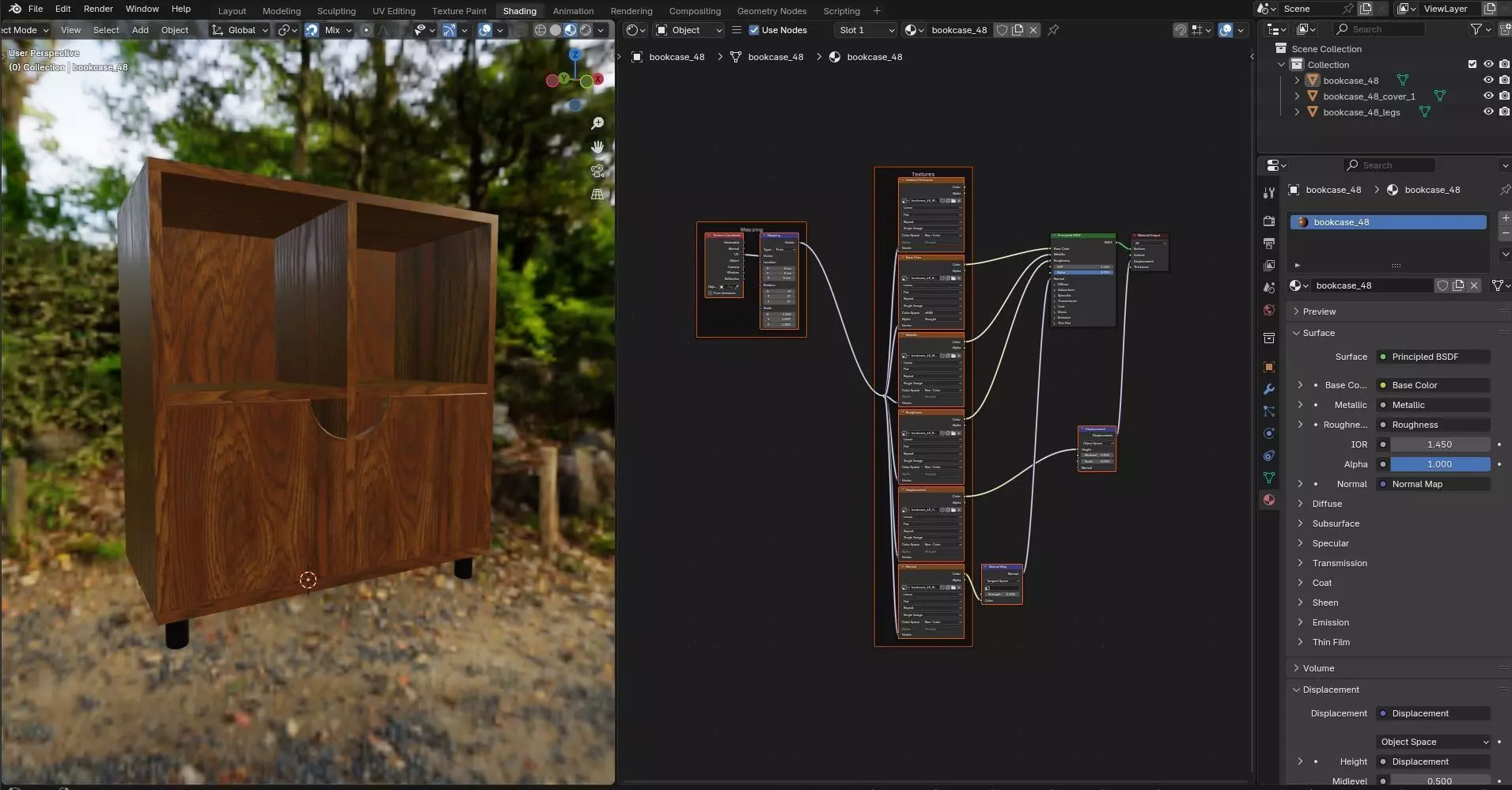Click the viewport pan hand icon
The width and height of the screenshot is (1512, 790).
pos(597,147)
